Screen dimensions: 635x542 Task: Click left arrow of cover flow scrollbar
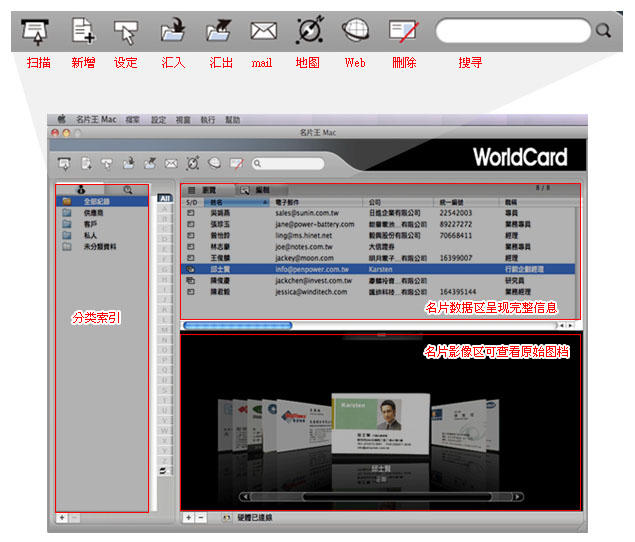(245, 497)
